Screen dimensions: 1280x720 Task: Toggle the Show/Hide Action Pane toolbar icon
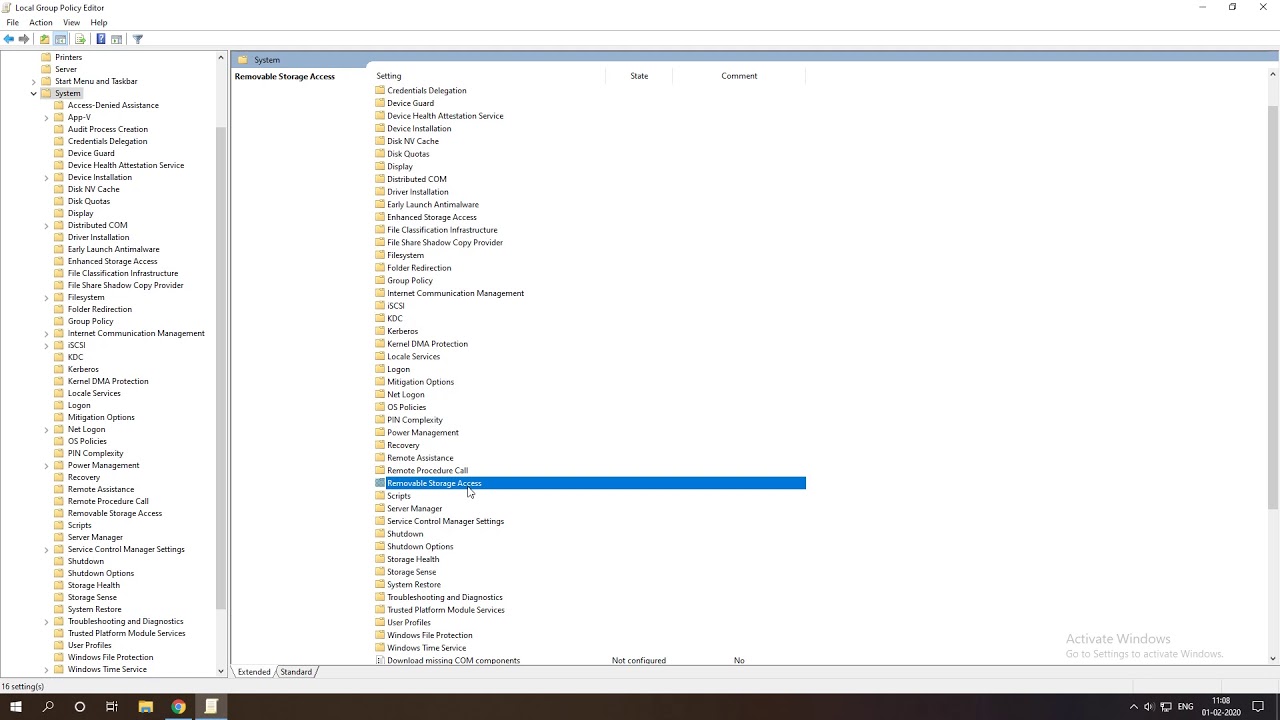coord(117,39)
